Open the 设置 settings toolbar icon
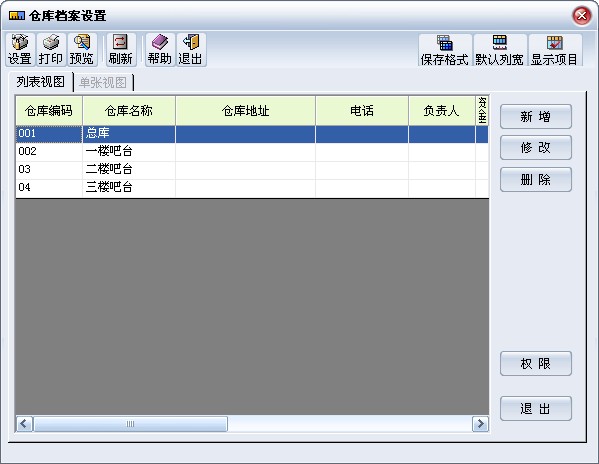599x464 pixels. pos(20,50)
